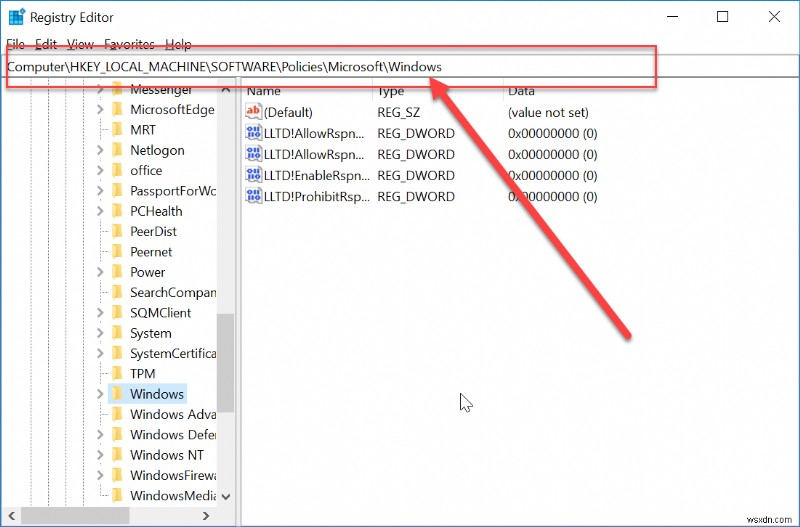Expand the PassportForWork key

tap(100, 191)
